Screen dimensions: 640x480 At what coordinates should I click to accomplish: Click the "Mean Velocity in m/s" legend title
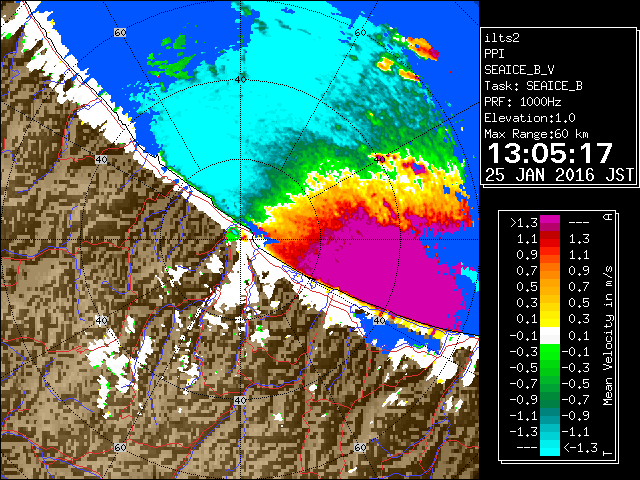tap(608, 336)
